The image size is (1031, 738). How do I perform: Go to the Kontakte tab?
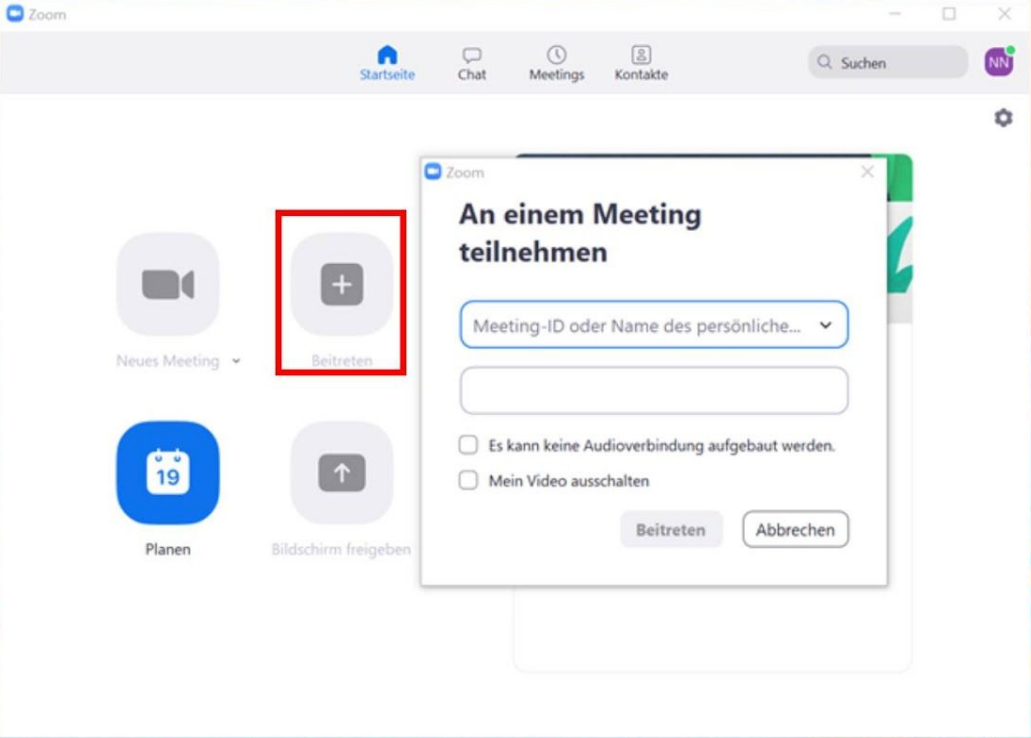[641, 63]
